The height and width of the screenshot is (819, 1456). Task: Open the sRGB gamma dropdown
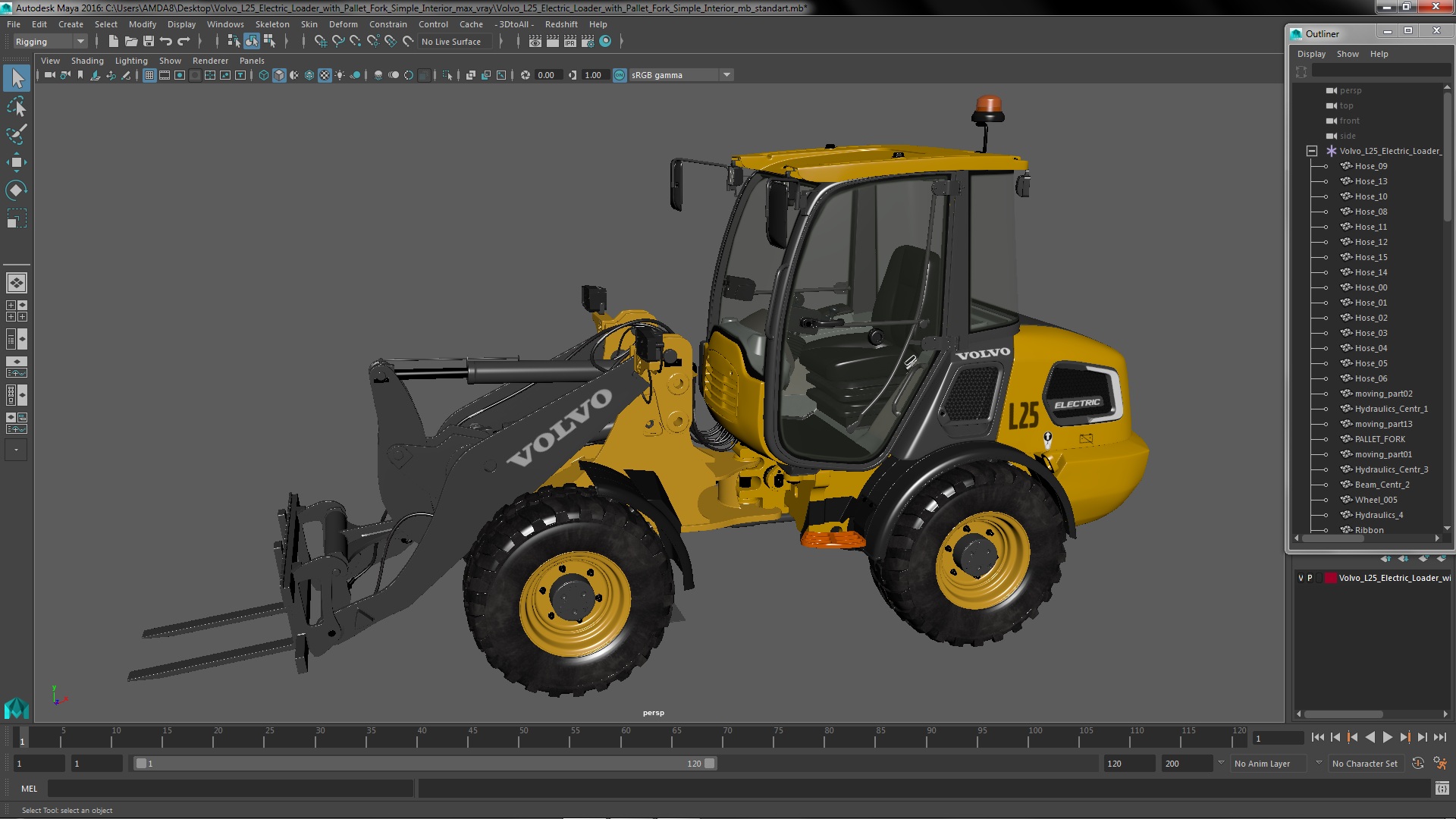click(x=681, y=75)
